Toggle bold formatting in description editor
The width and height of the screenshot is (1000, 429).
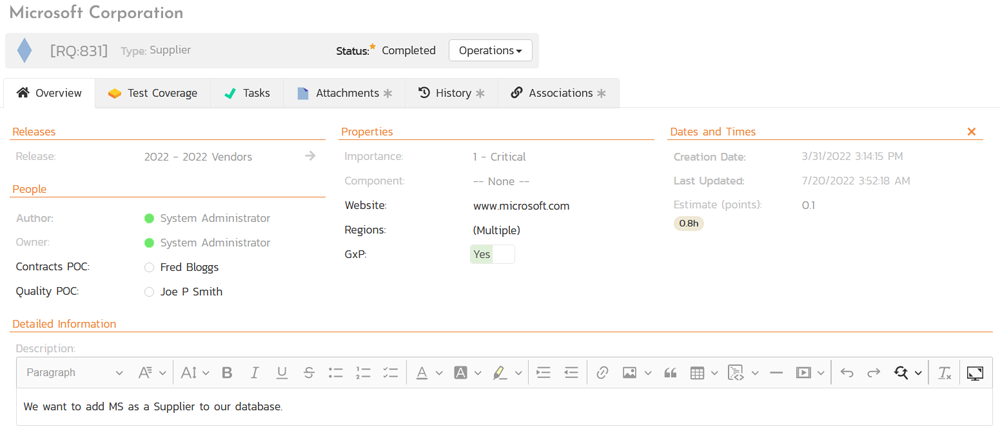coord(227,373)
